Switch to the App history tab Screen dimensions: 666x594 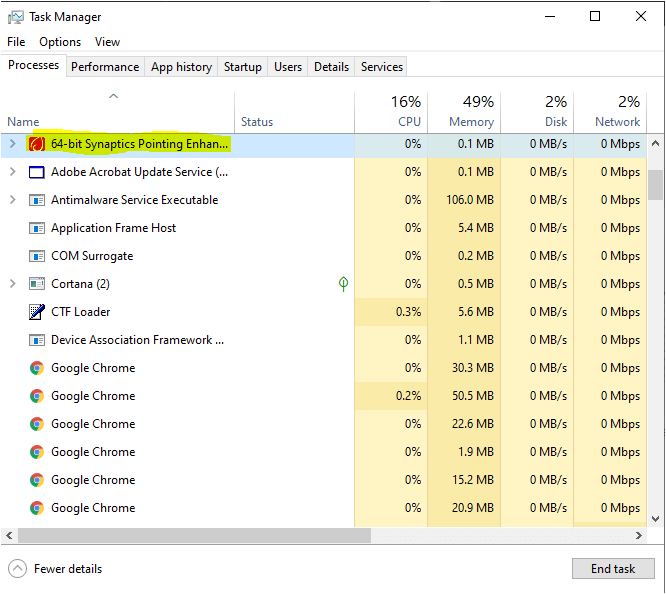click(x=181, y=67)
